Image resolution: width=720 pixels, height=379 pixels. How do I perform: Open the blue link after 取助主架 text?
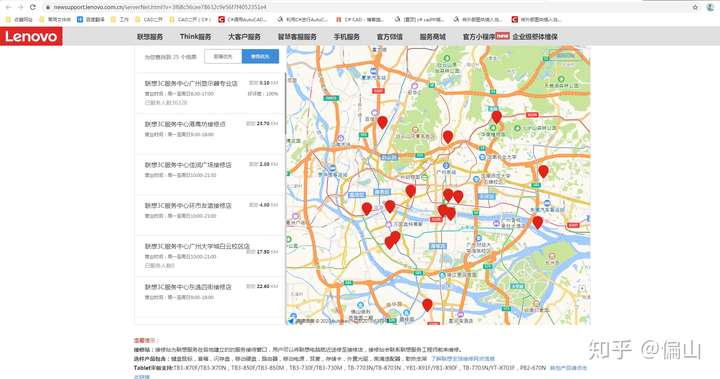coord(463,359)
